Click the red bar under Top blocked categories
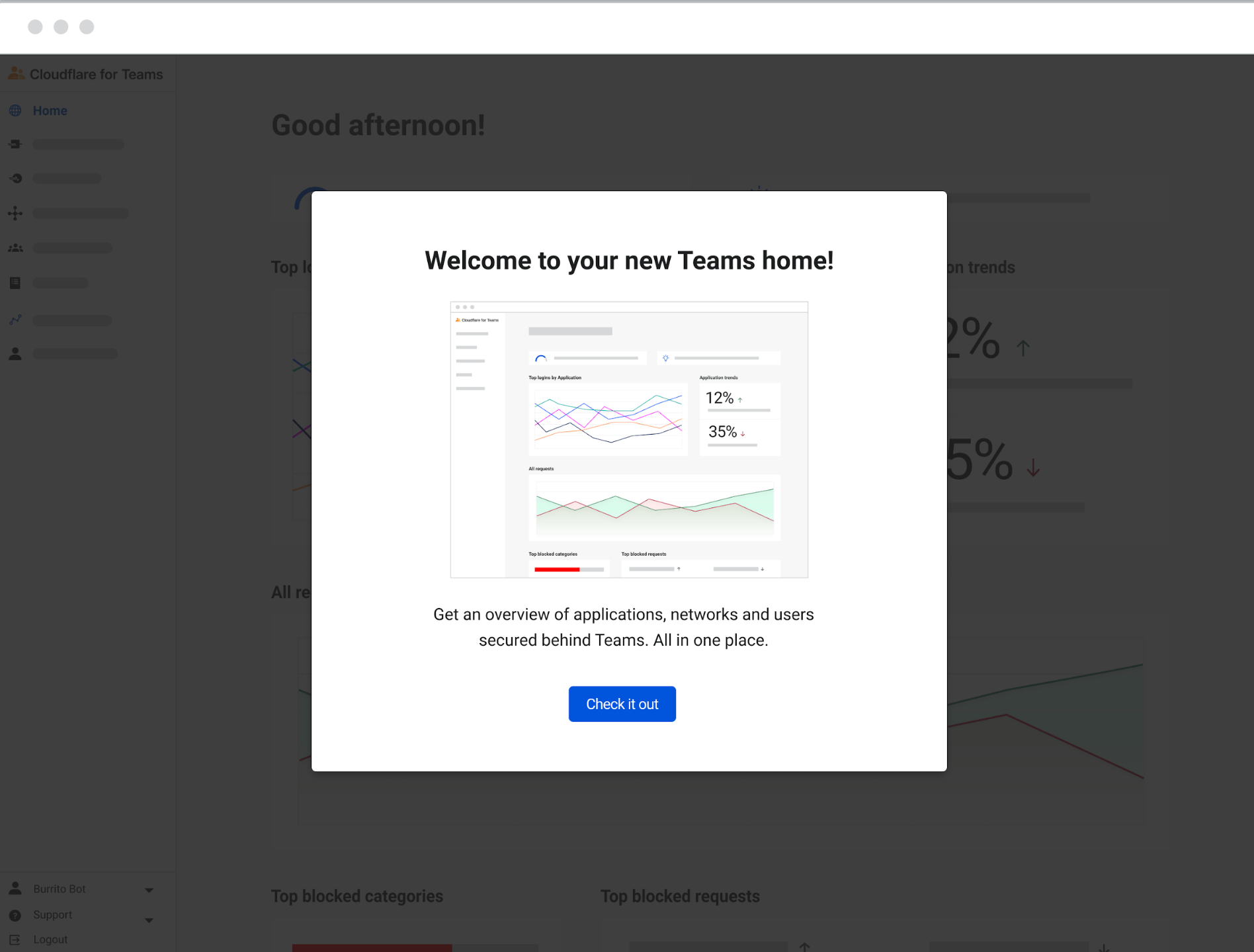 click(x=372, y=947)
